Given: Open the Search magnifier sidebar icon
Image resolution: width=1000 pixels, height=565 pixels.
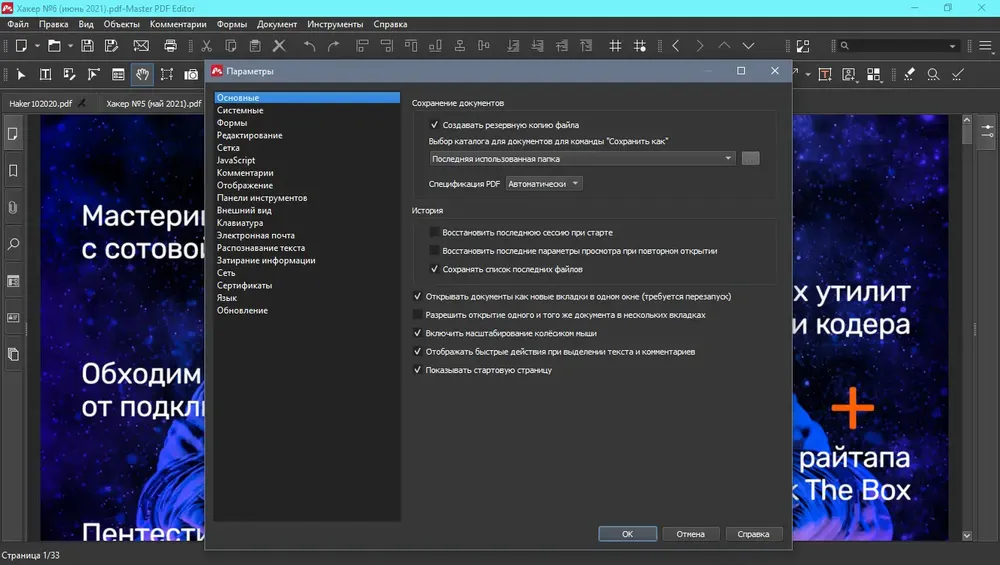Looking at the screenshot, I should coord(13,244).
